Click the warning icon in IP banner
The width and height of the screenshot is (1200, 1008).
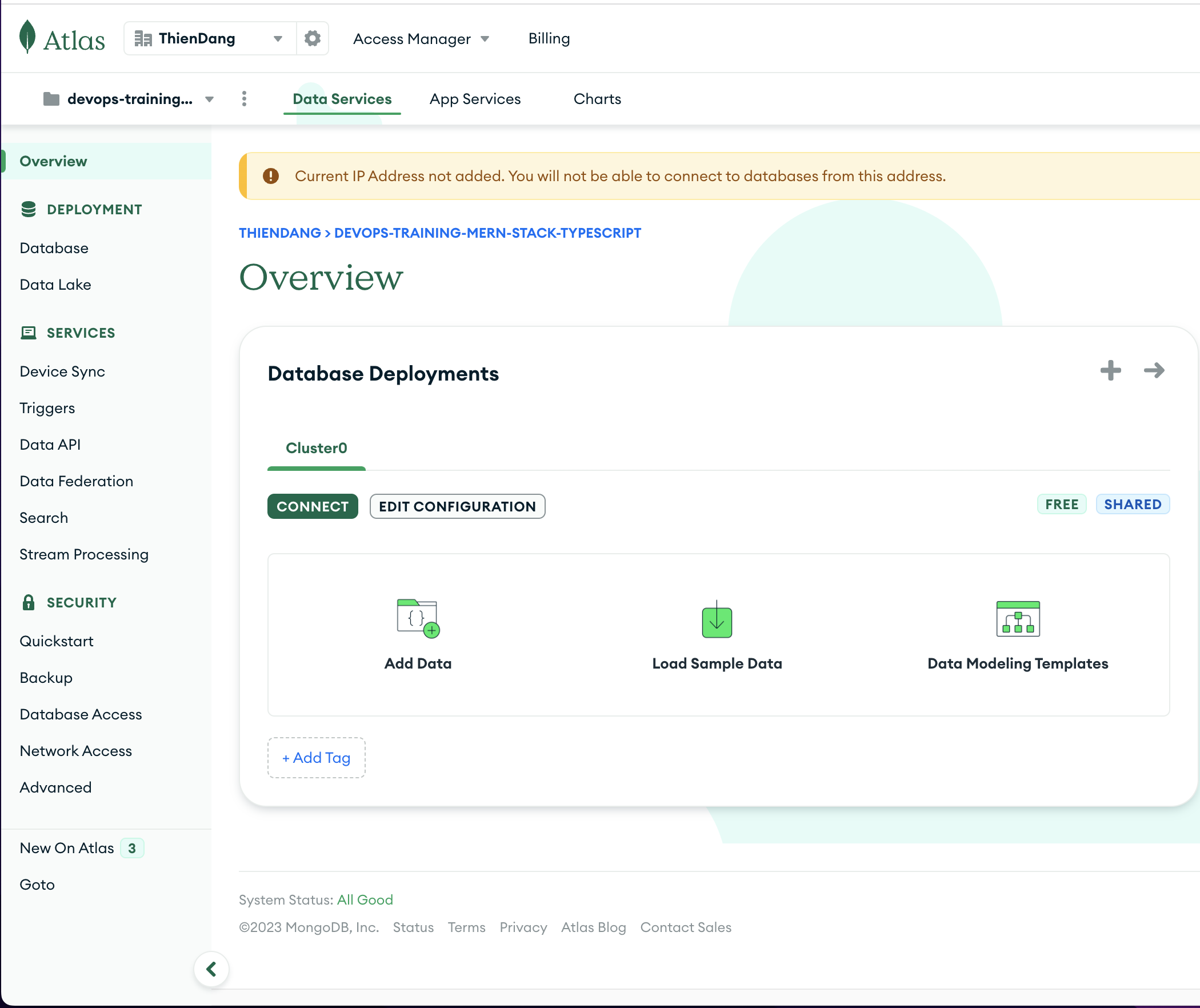271,176
